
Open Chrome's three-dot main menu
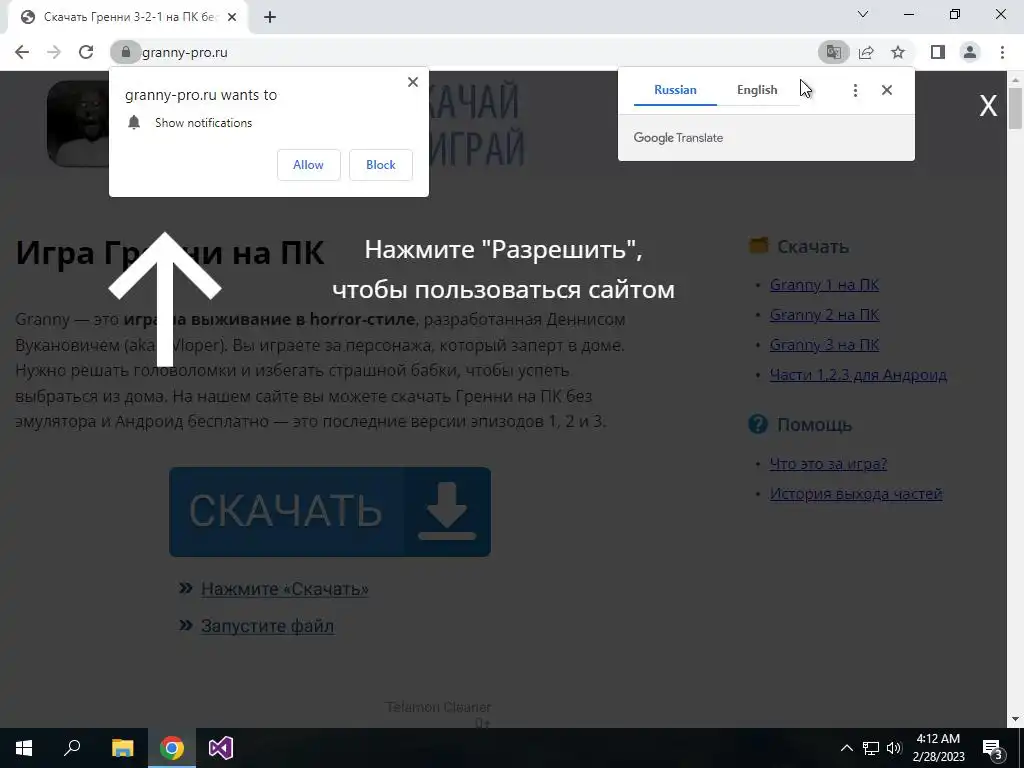click(1002, 52)
